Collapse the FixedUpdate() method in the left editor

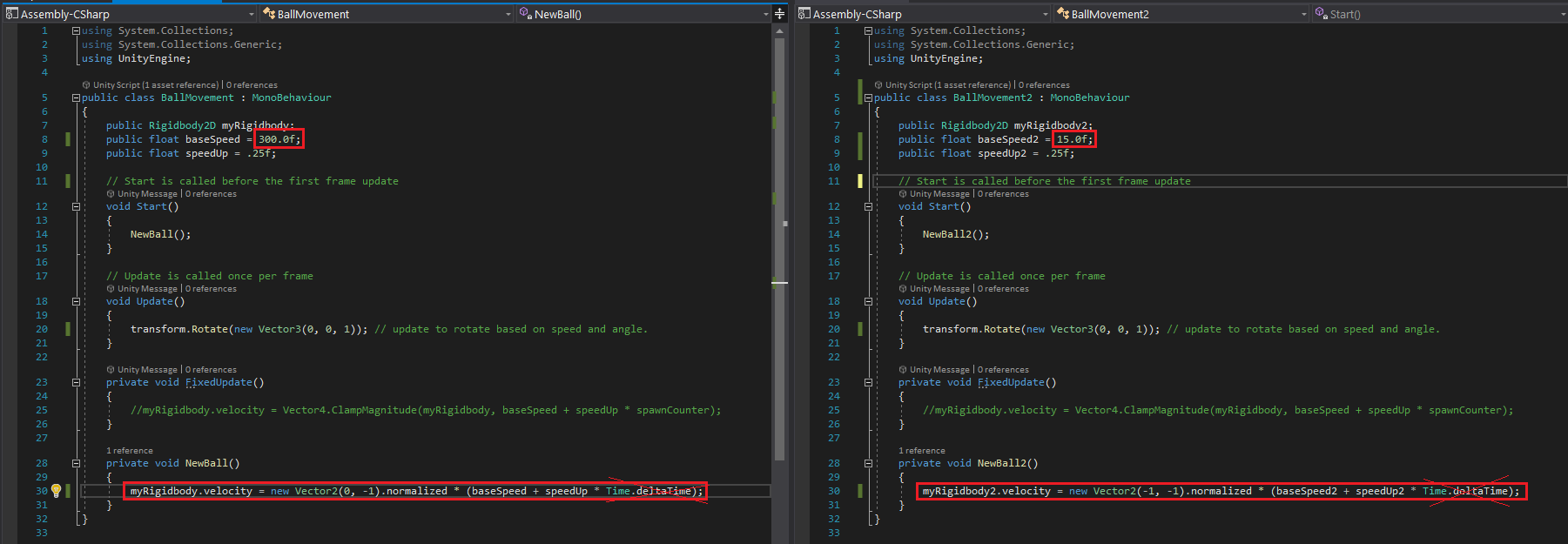(76, 382)
